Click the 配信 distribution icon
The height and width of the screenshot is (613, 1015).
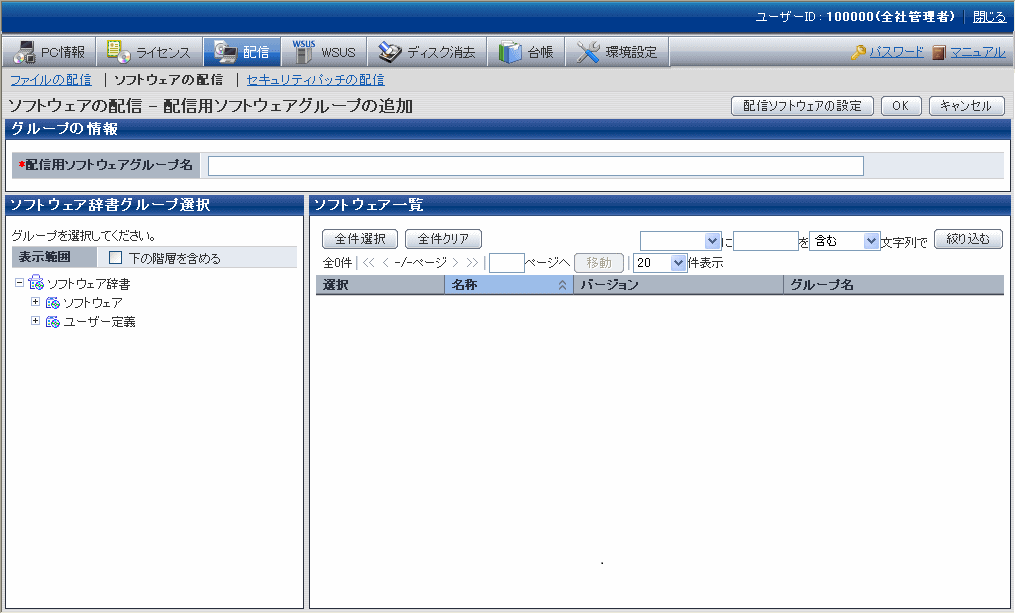coord(226,52)
